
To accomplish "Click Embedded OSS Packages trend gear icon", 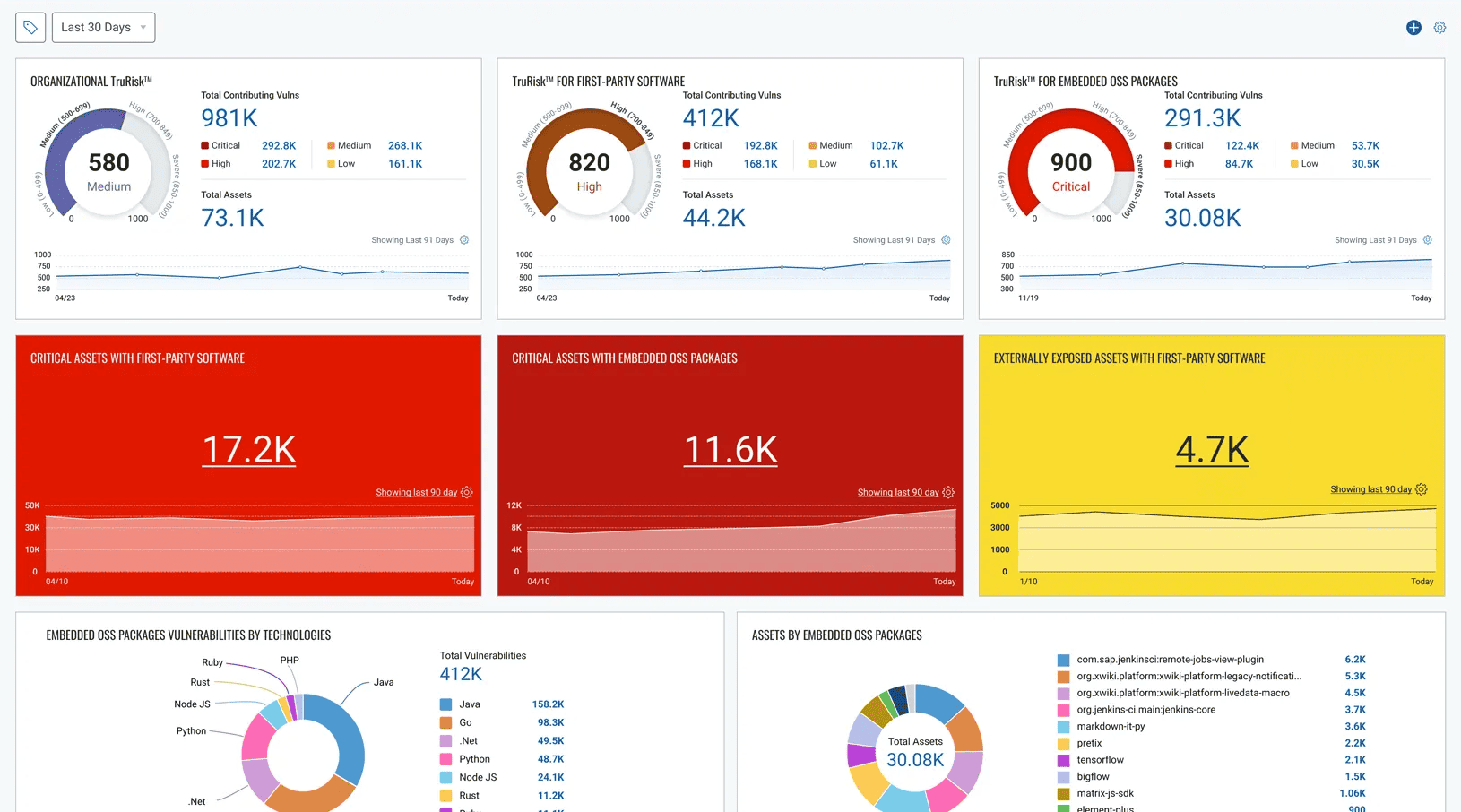I will point(1428,240).
